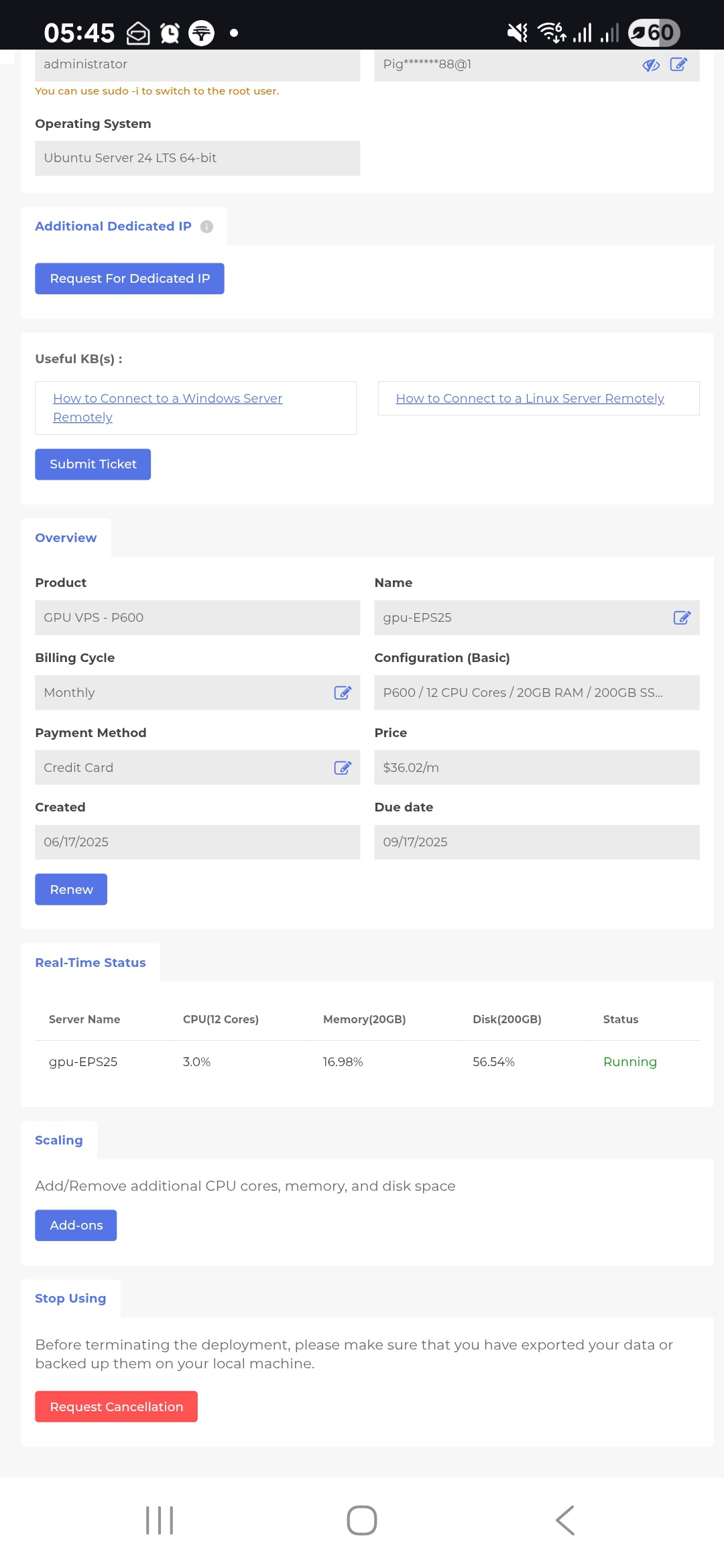Tap the alarm icon in status bar
Image resolution: width=724 pixels, height=1568 pixels.
click(170, 33)
